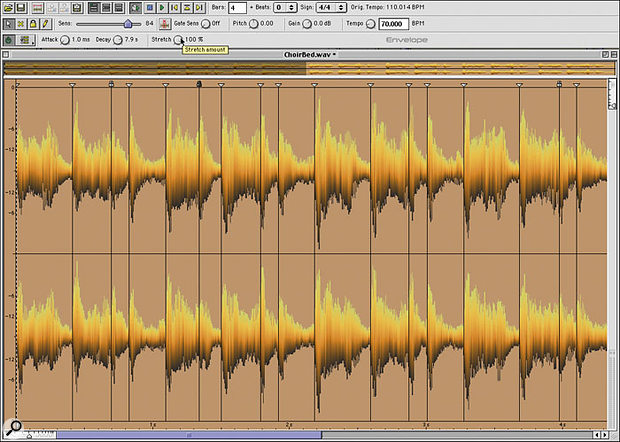Click the Decay value 7.9 s
Viewport: 620px width, 442px height.
click(x=131, y=40)
